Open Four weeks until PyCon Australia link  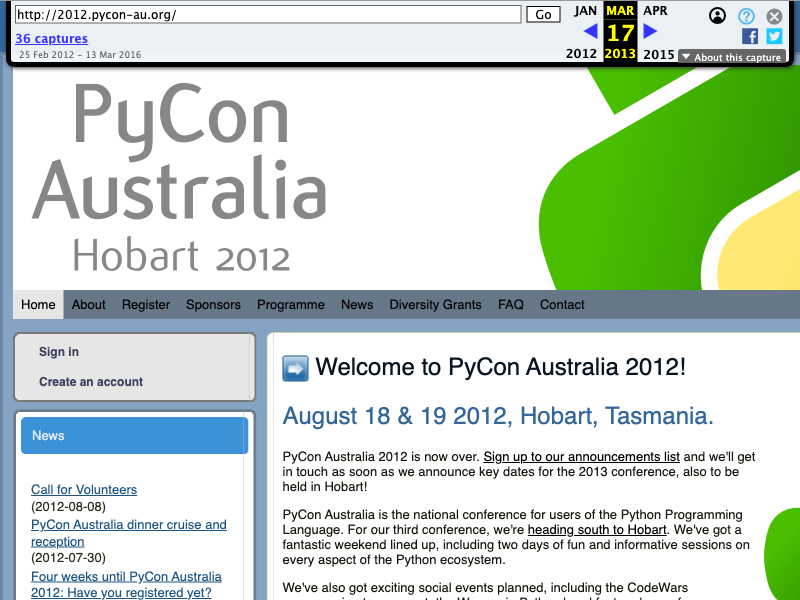tap(126, 585)
